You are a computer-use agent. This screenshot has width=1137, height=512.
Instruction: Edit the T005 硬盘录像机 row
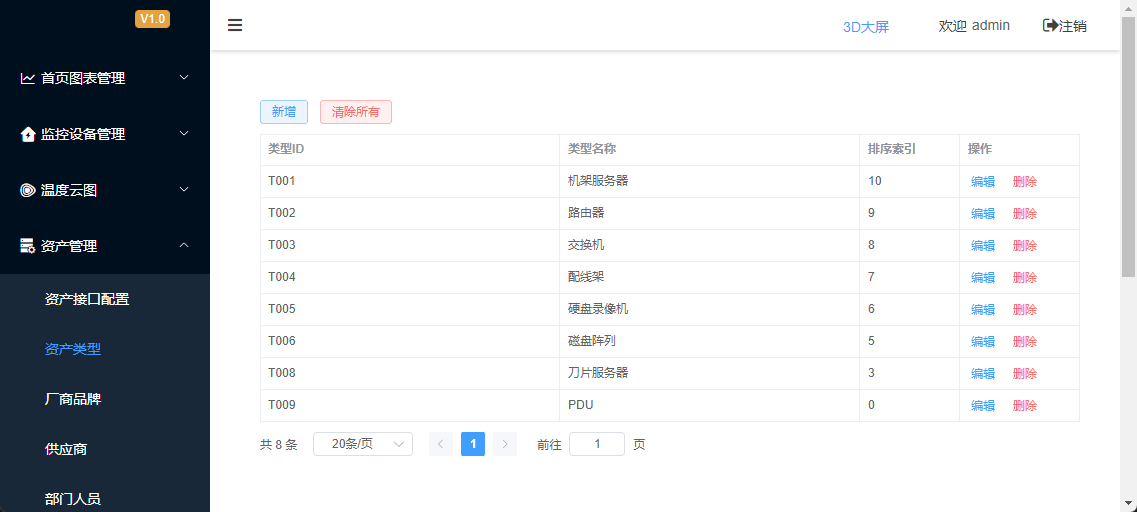pos(983,309)
